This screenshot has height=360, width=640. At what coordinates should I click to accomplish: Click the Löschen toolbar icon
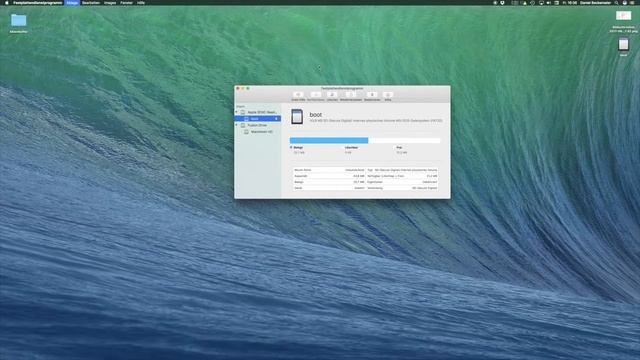pyautogui.click(x=332, y=95)
